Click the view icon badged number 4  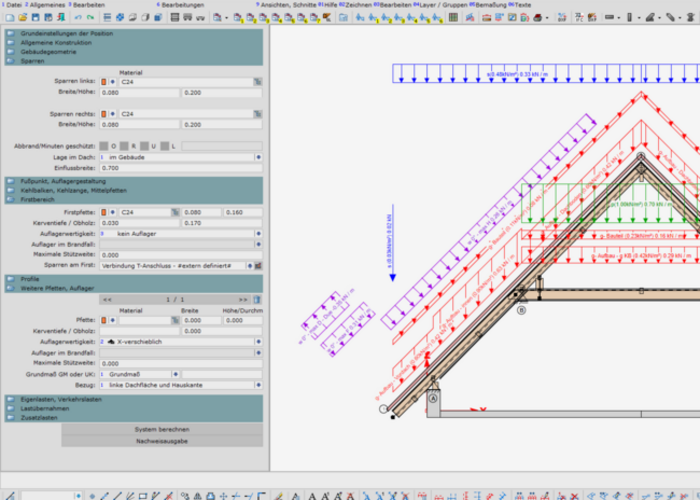[276, 17]
